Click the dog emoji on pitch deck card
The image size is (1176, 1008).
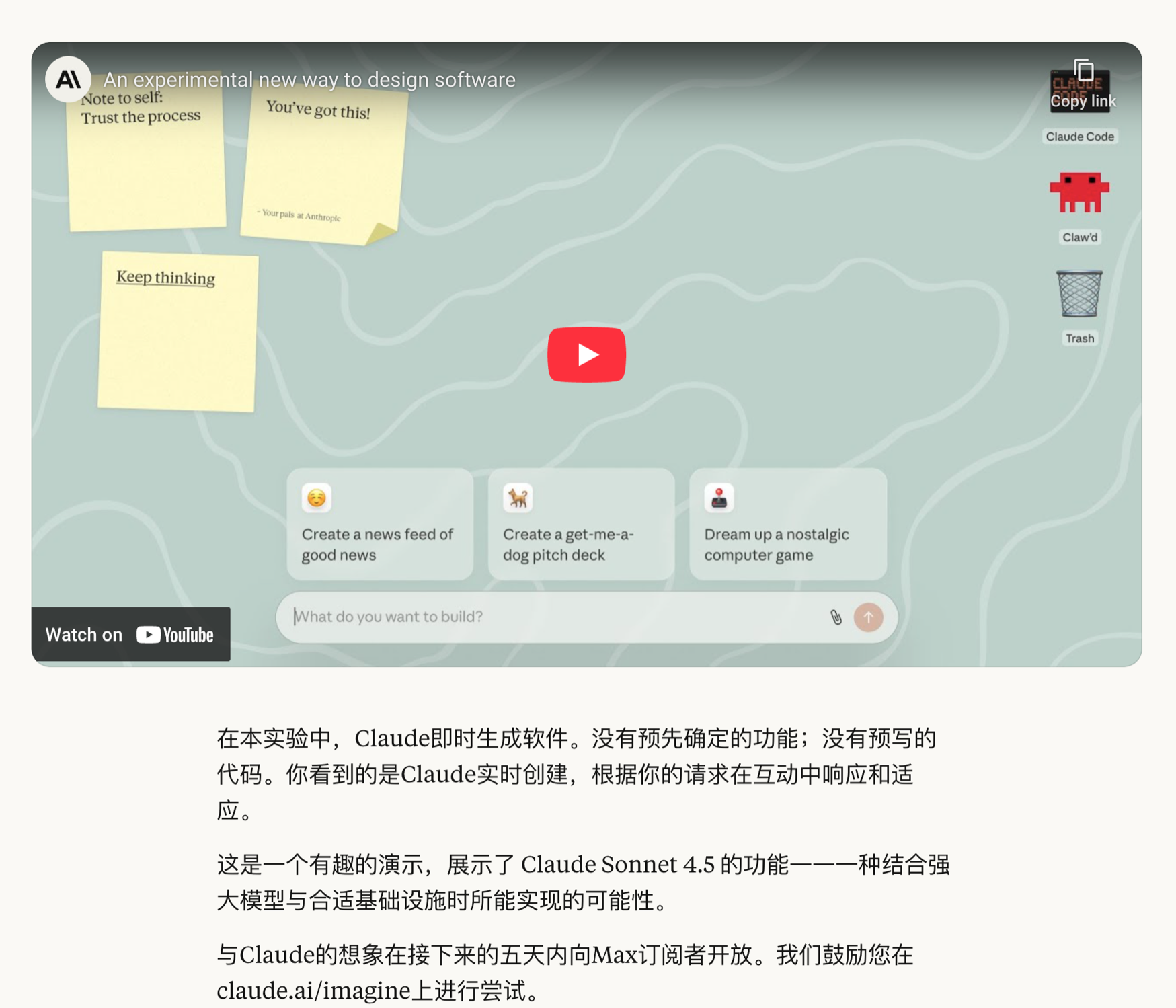(x=518, y=498)
